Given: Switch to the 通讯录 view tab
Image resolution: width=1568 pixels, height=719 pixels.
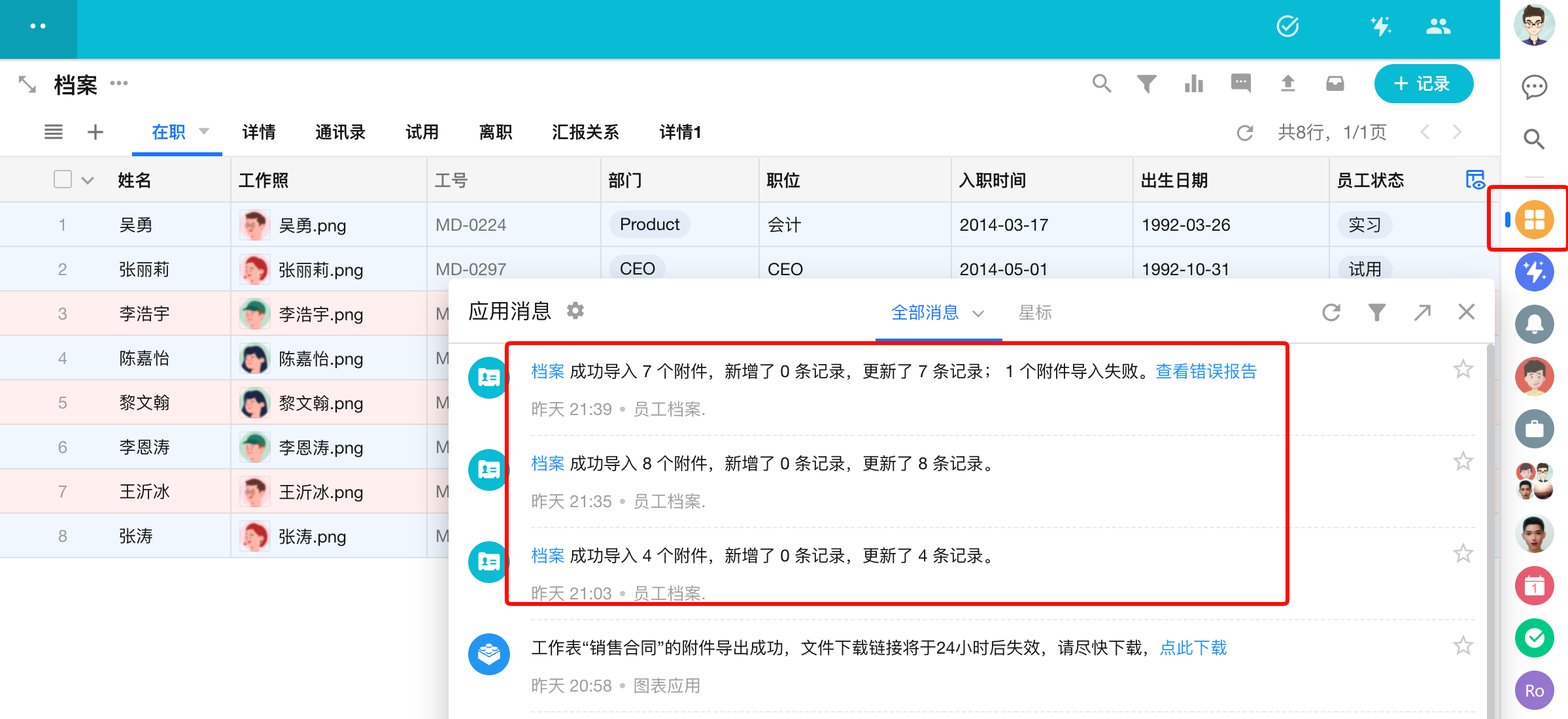Looking at the screenshot, I should (x=340, y=132).
